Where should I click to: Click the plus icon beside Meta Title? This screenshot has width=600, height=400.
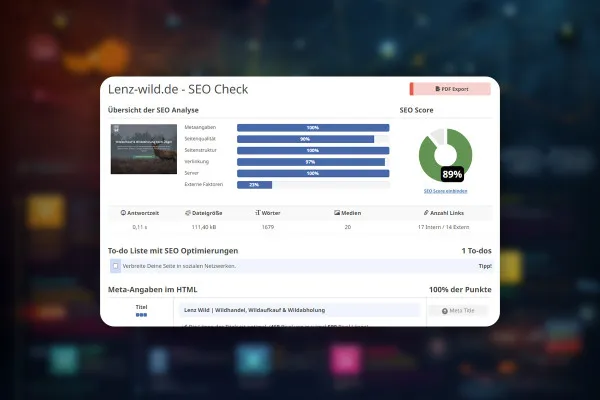tap(445, 311)
